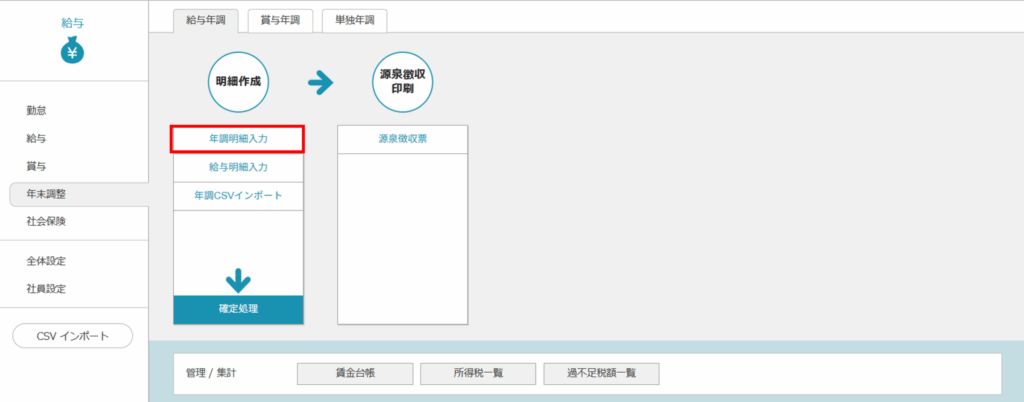Screen dimensions: 1024x402
Task: Click the 明細作成 circle step icon
Action: click(238, 82)
